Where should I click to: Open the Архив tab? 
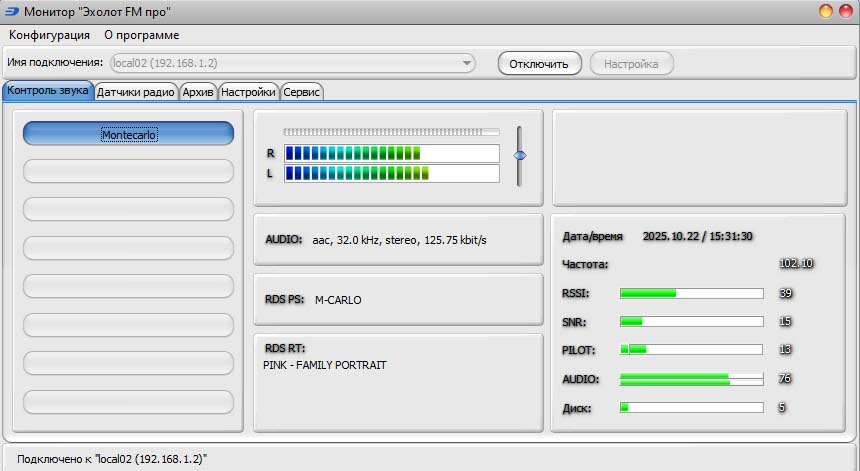(198, 92)
